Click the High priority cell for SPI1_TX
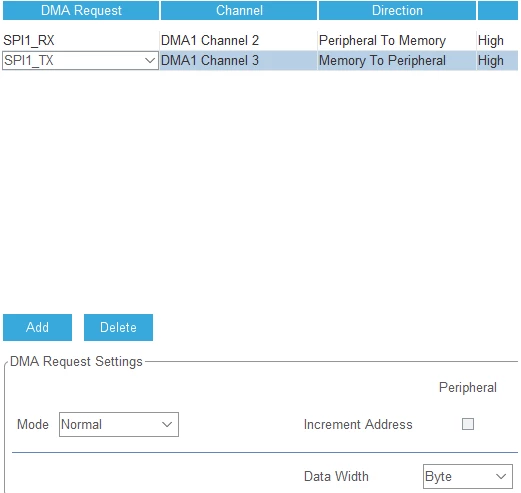The width and height of the screenshot is (521, 493). pos(497,60)
